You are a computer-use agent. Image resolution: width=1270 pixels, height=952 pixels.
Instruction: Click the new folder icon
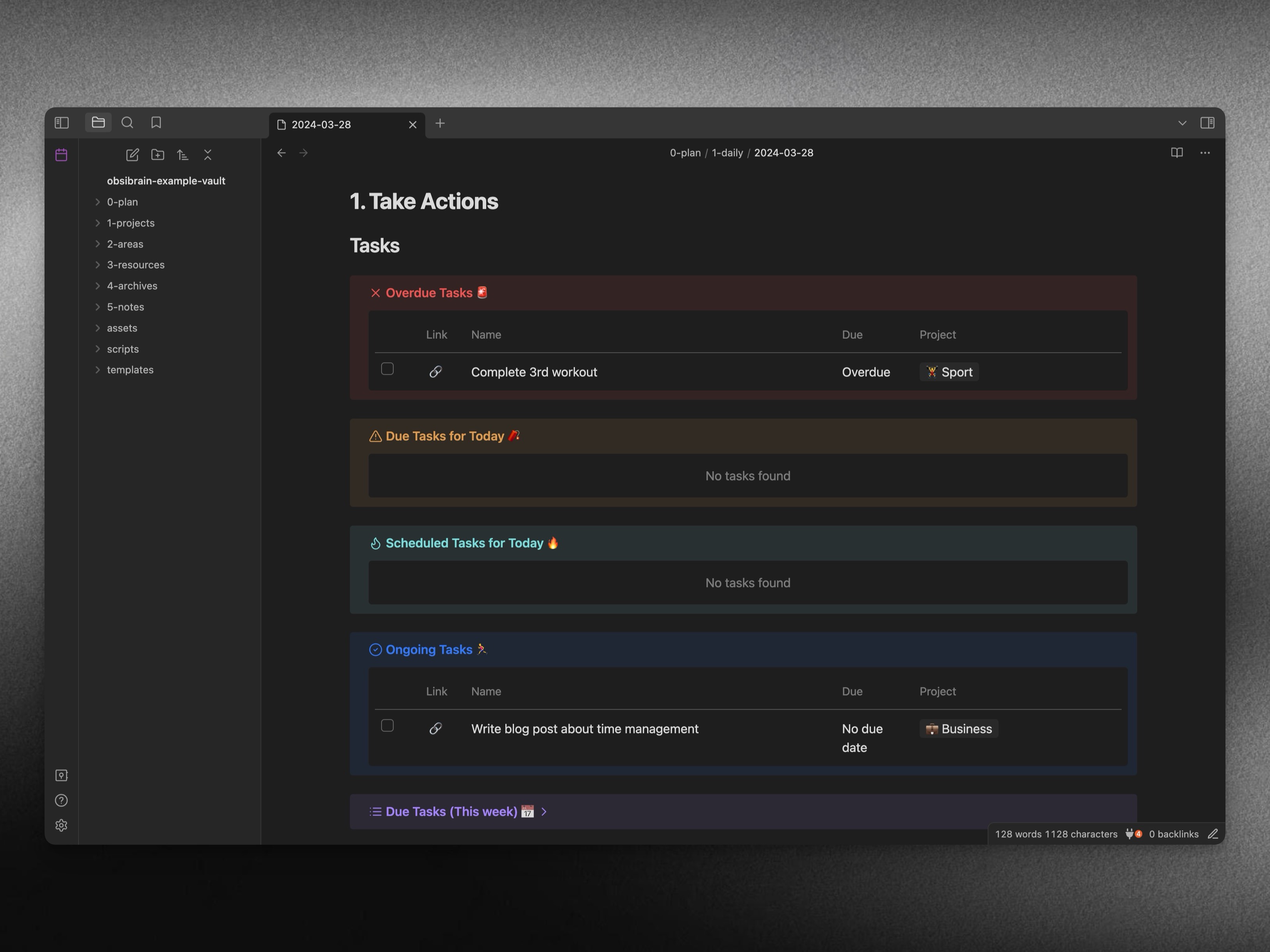coord(157,155)
